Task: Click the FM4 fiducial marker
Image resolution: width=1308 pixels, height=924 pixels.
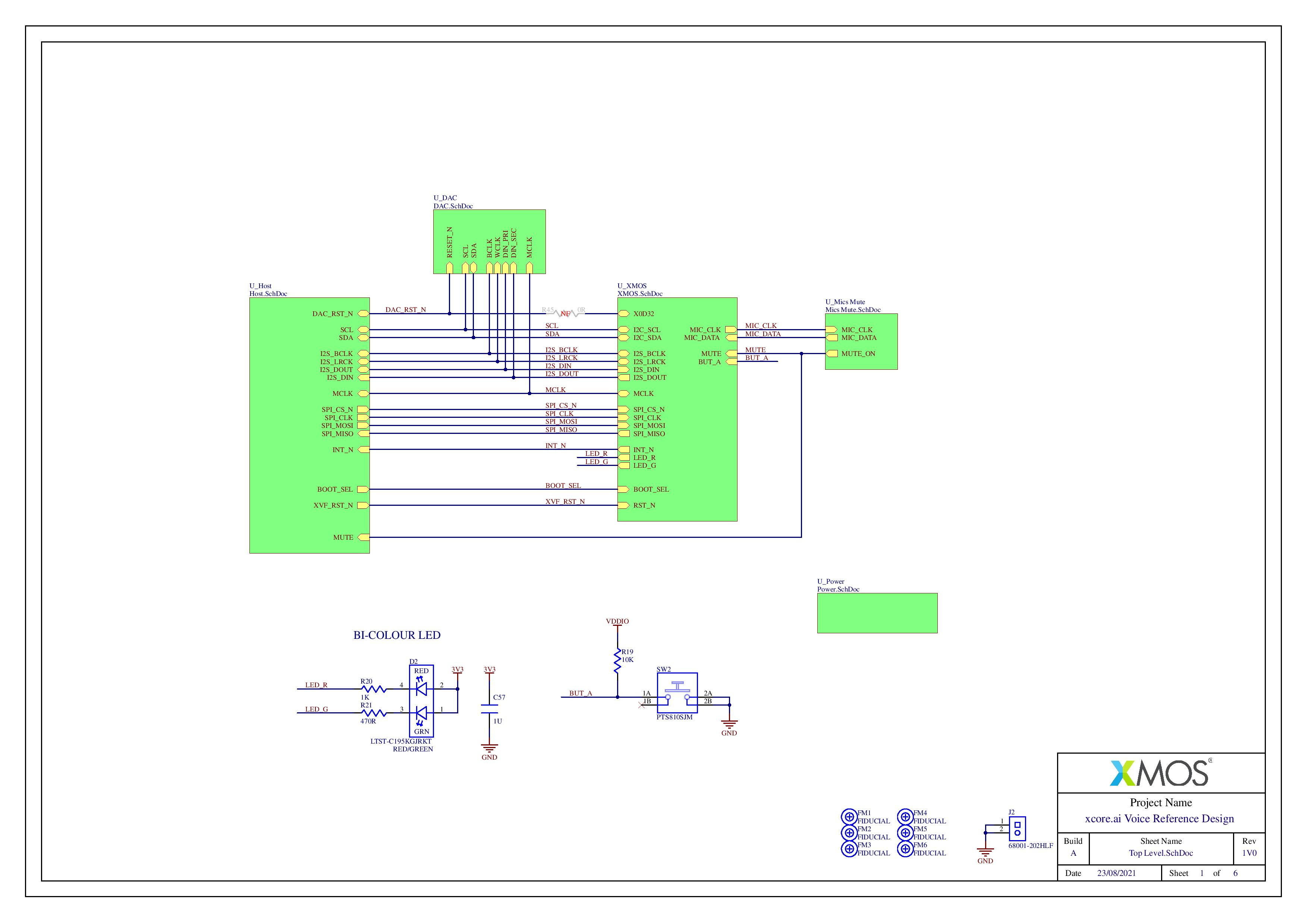Action: [x=905, y=817]
